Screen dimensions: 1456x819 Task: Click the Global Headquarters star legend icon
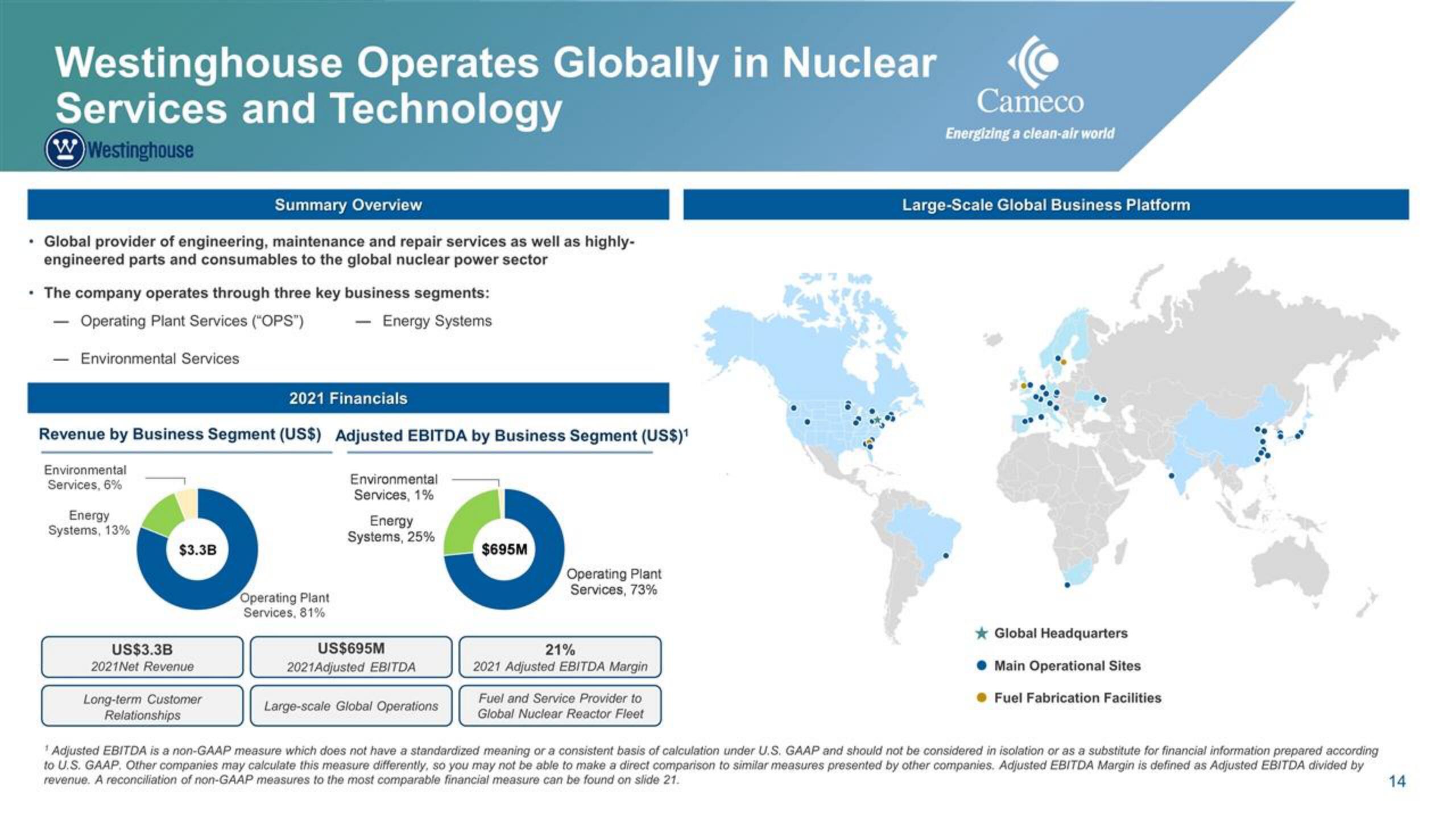point(981,633)
